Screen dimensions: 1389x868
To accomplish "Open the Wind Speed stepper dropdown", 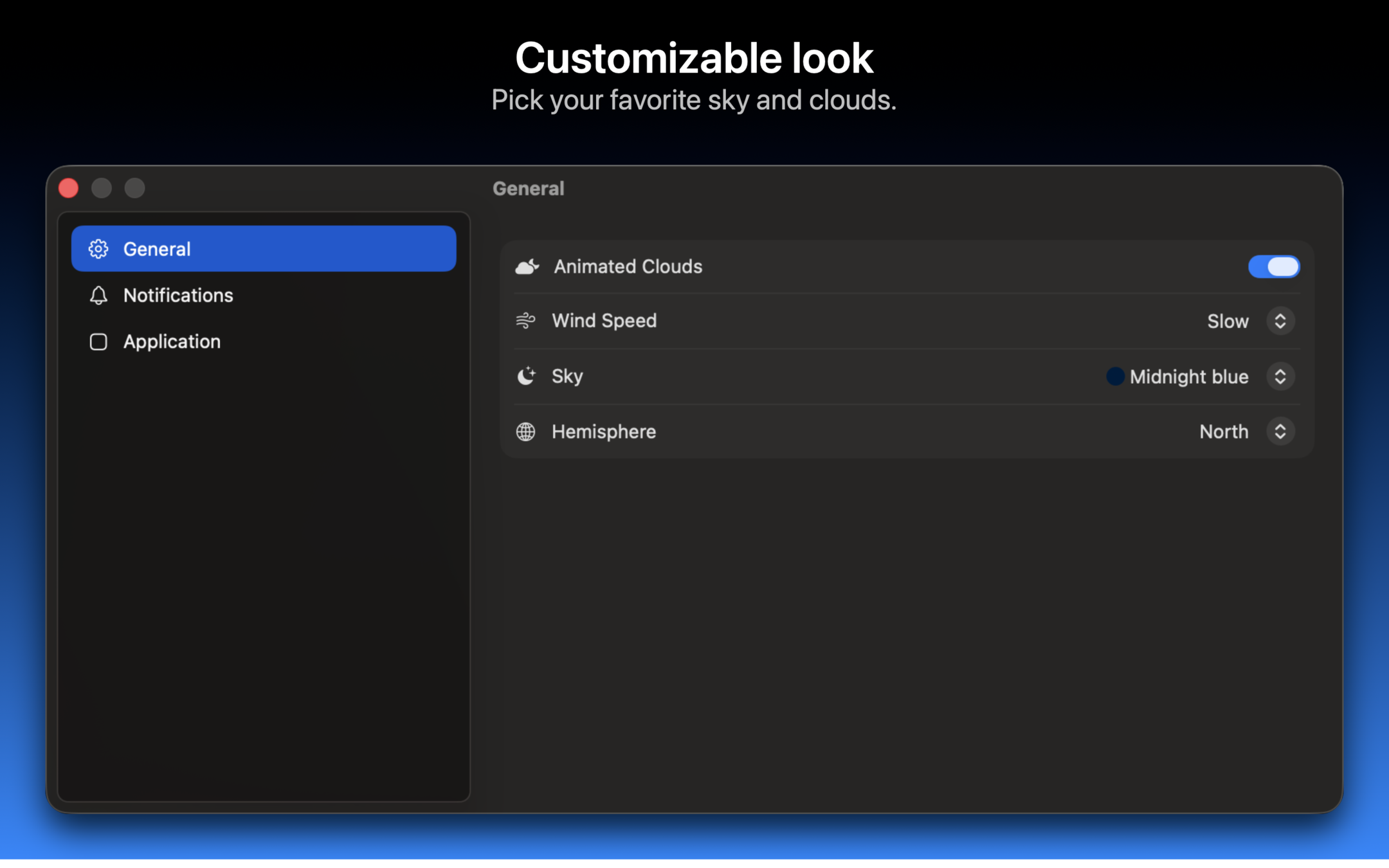I will click(x=1280, y=321).
